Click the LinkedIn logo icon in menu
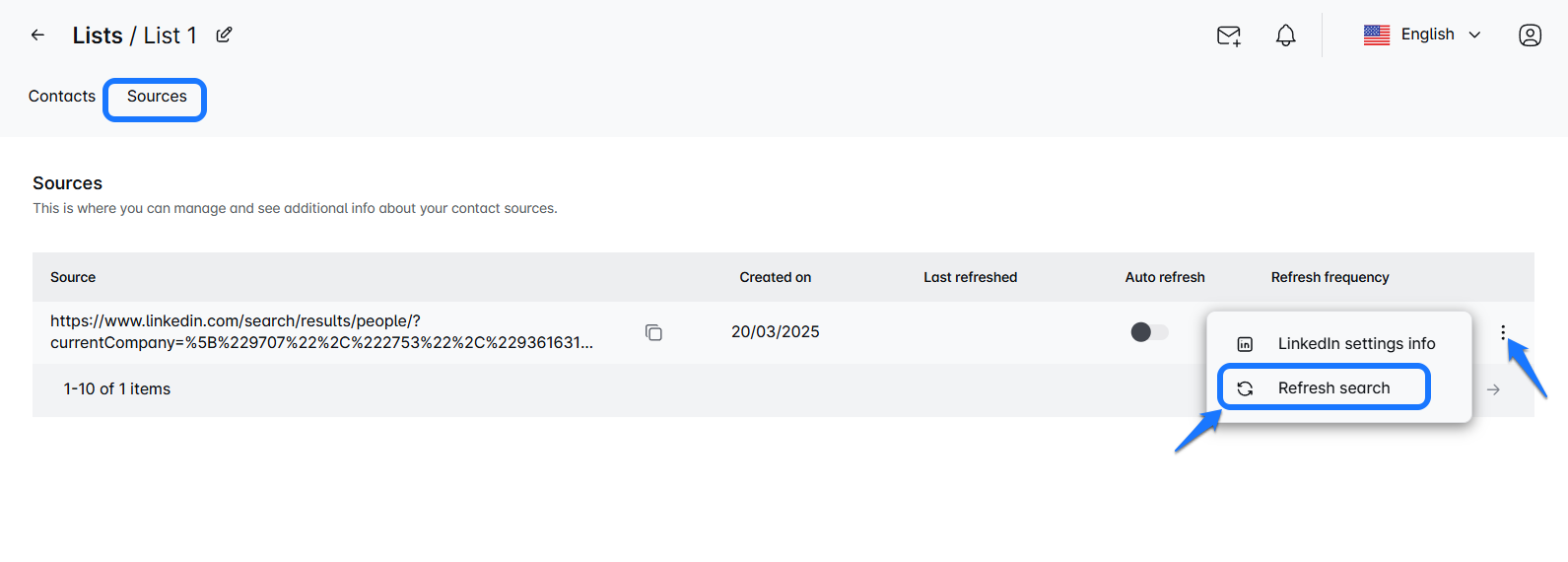 (1245, 344)
